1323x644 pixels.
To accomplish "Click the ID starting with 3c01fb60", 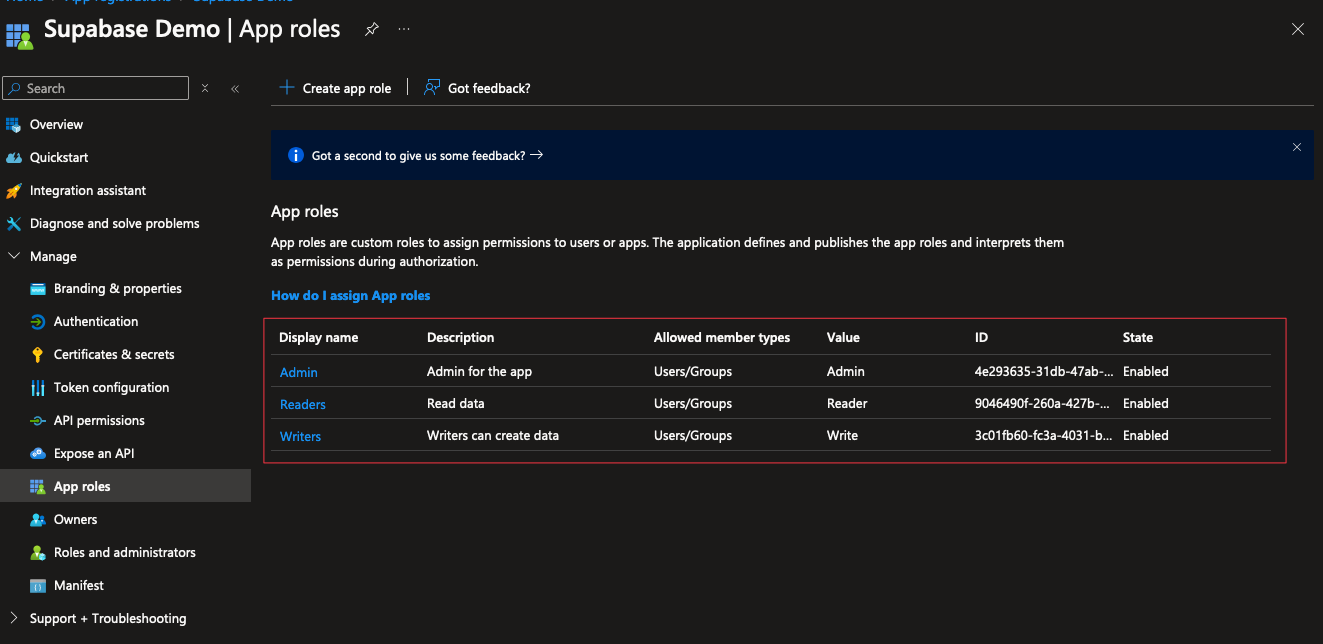I will 1044,436.
